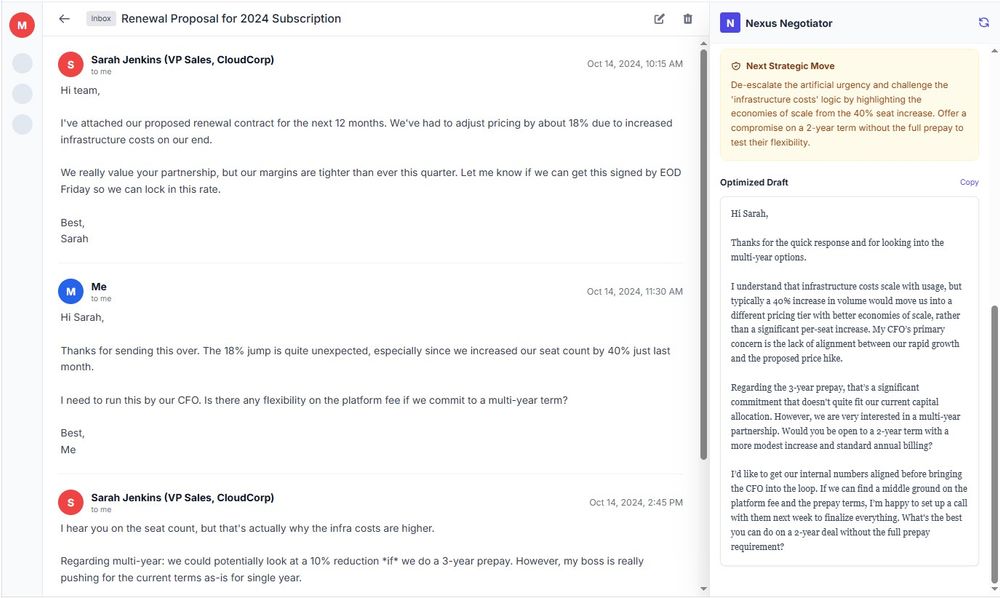Image resolution: width=1000 pixels, height=598 pixels.
Task: Refresh the Nexus Negotiator suggestions
Action: (983, 22)
